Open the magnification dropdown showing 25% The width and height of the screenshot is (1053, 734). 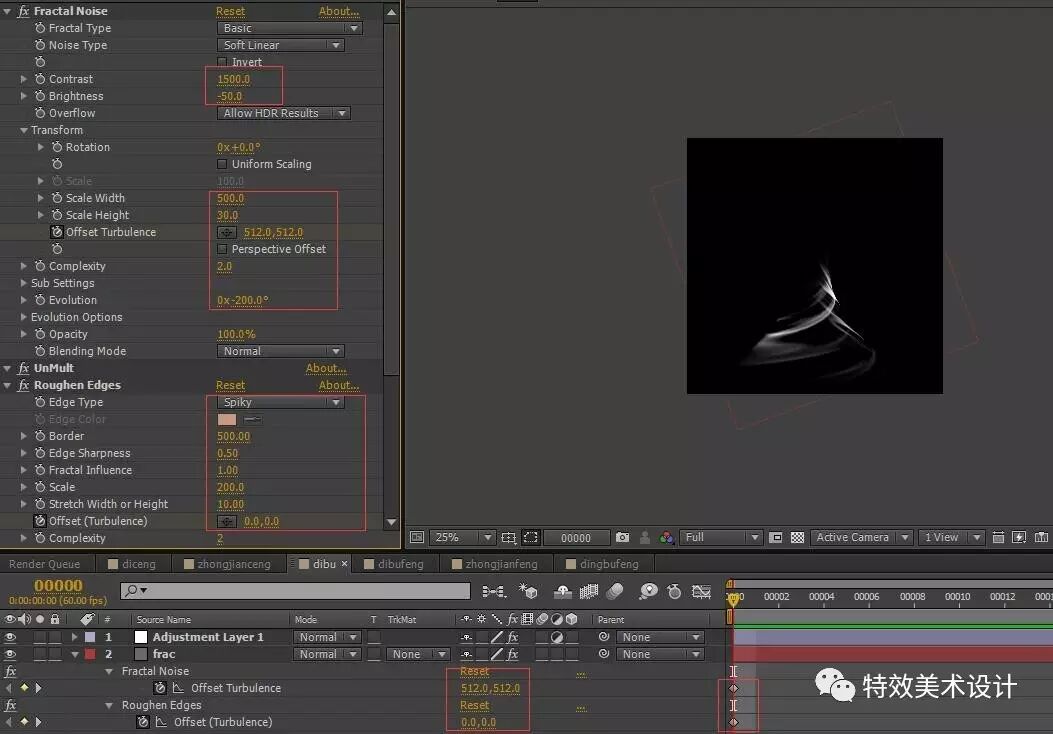coord(462,537)
